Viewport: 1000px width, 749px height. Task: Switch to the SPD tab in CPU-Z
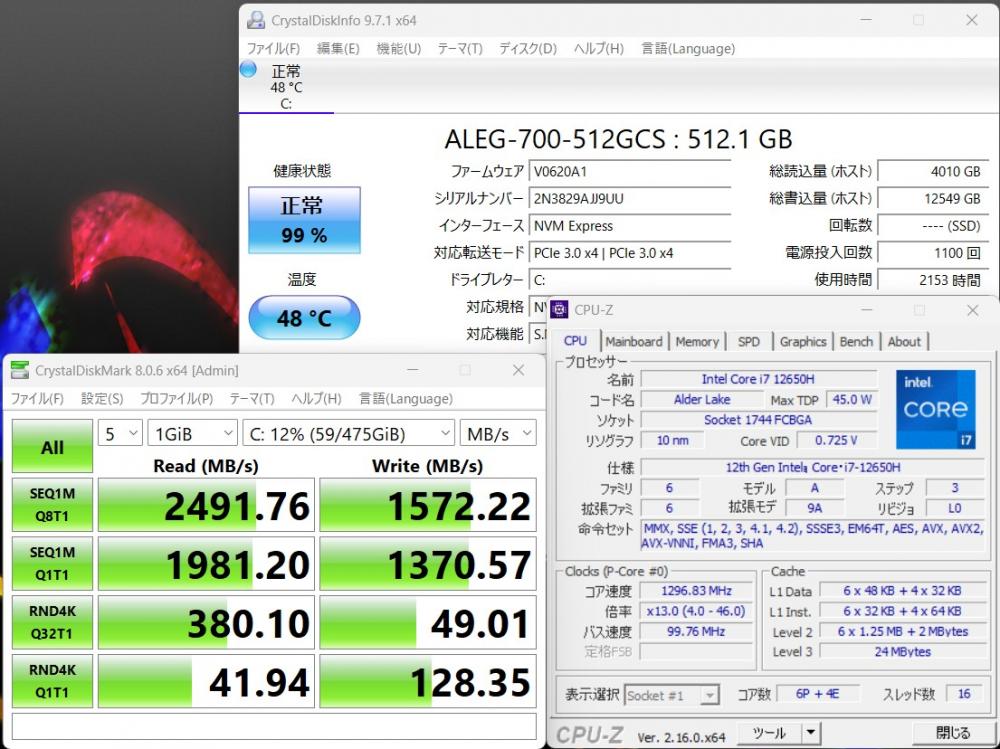[x=748, y=341]
